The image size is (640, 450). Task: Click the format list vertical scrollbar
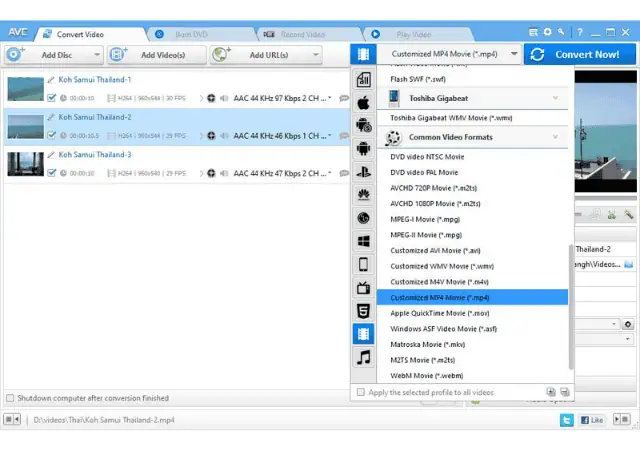pyautogui.click(x=571, y=307)
